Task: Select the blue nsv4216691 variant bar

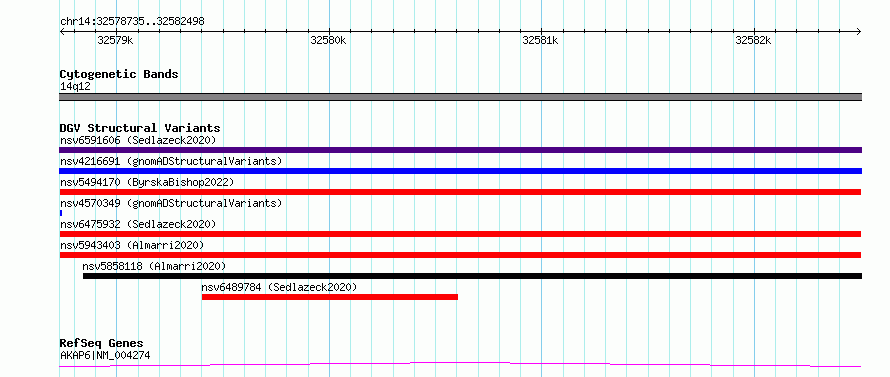Action: point(460,171)
